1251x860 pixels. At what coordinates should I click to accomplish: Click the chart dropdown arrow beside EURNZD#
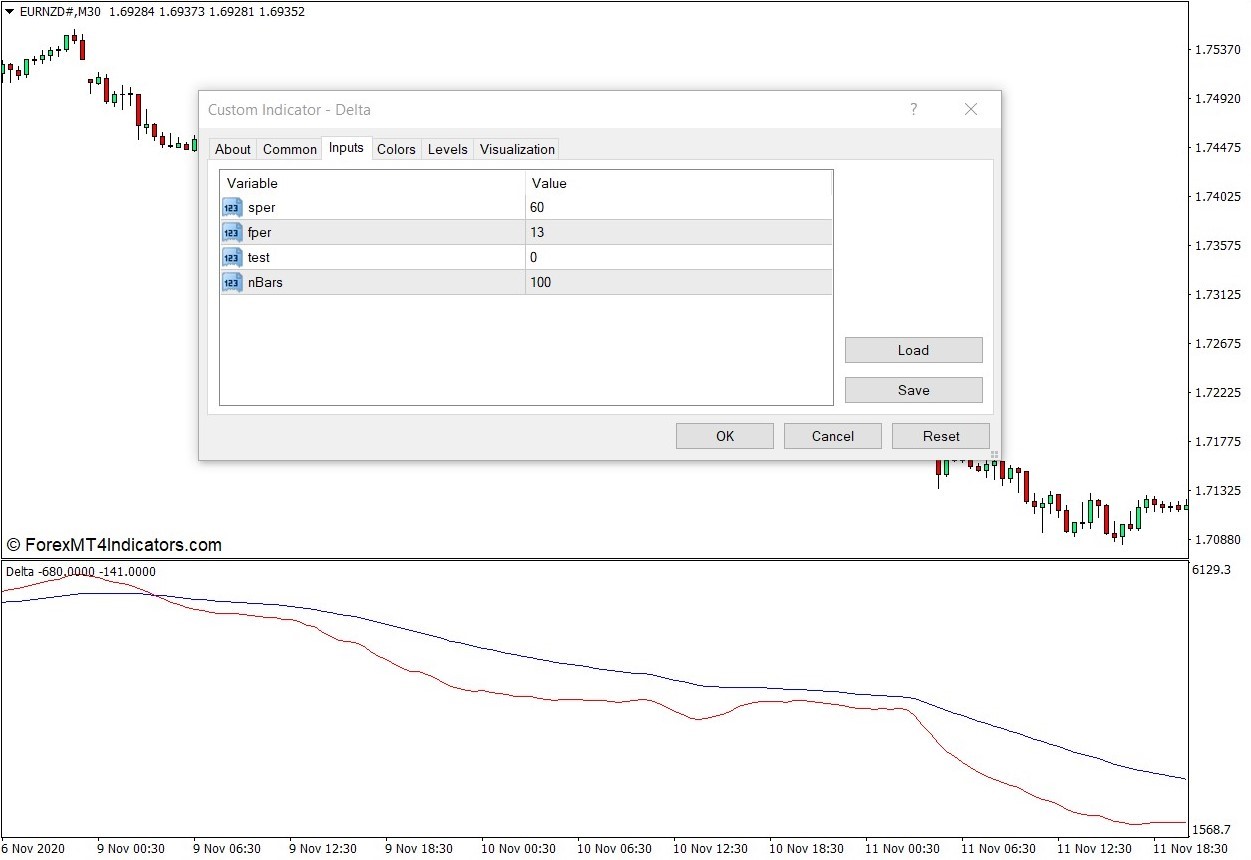click(x=9, y=12)
